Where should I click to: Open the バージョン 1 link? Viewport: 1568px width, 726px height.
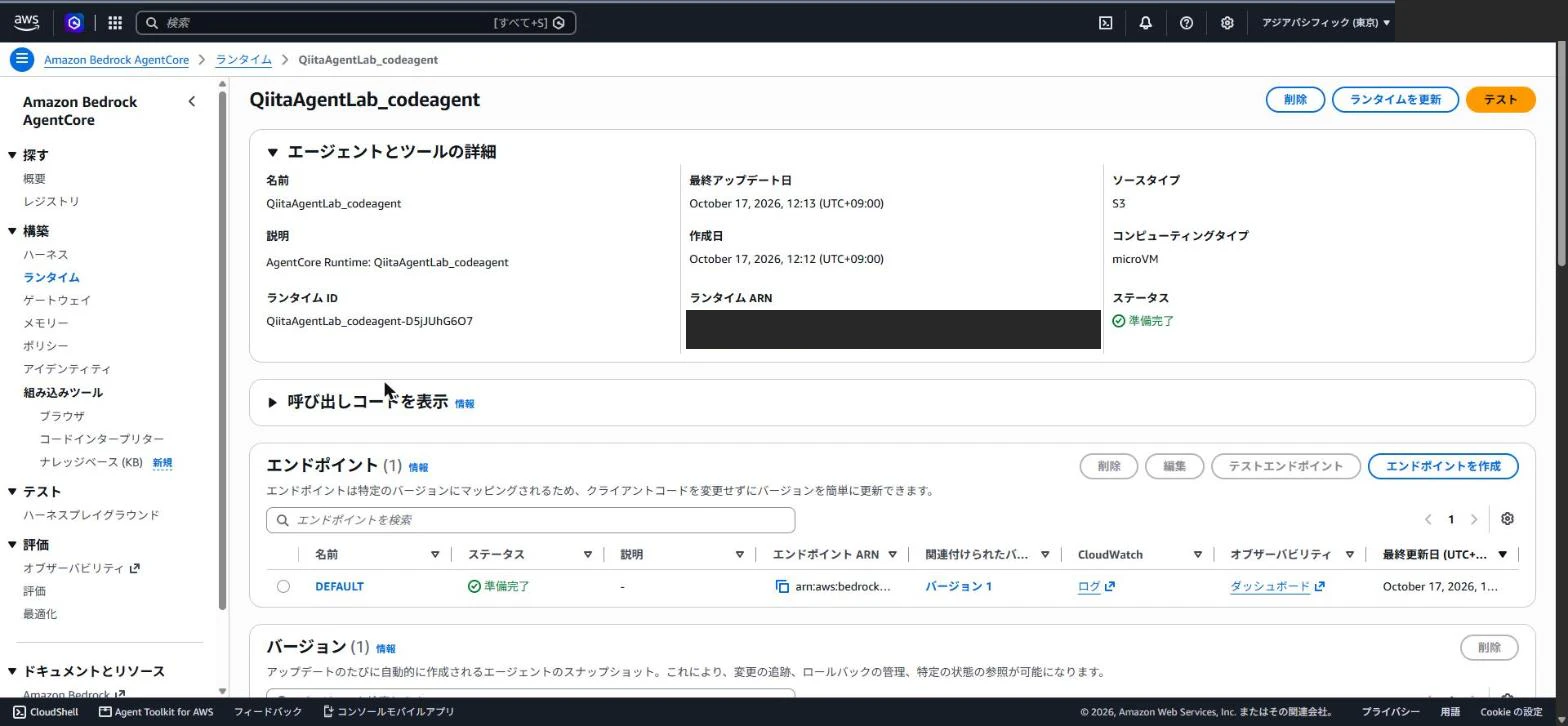[x=958, y=586]
